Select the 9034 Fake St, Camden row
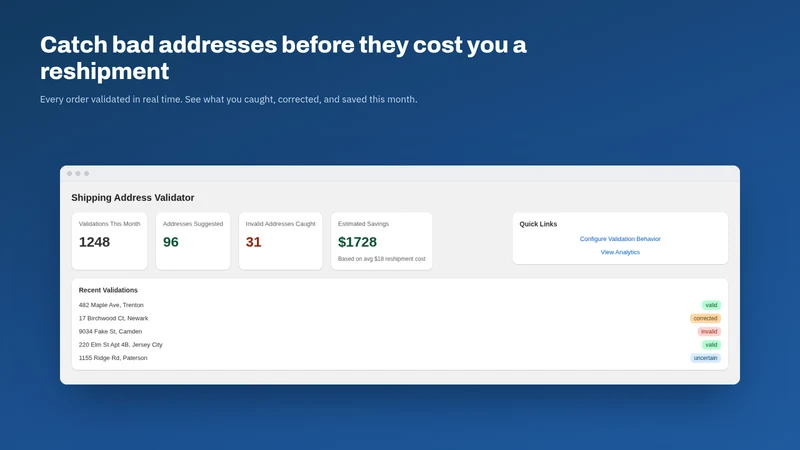Screen dimensions: 800x450 pos(399,332)
